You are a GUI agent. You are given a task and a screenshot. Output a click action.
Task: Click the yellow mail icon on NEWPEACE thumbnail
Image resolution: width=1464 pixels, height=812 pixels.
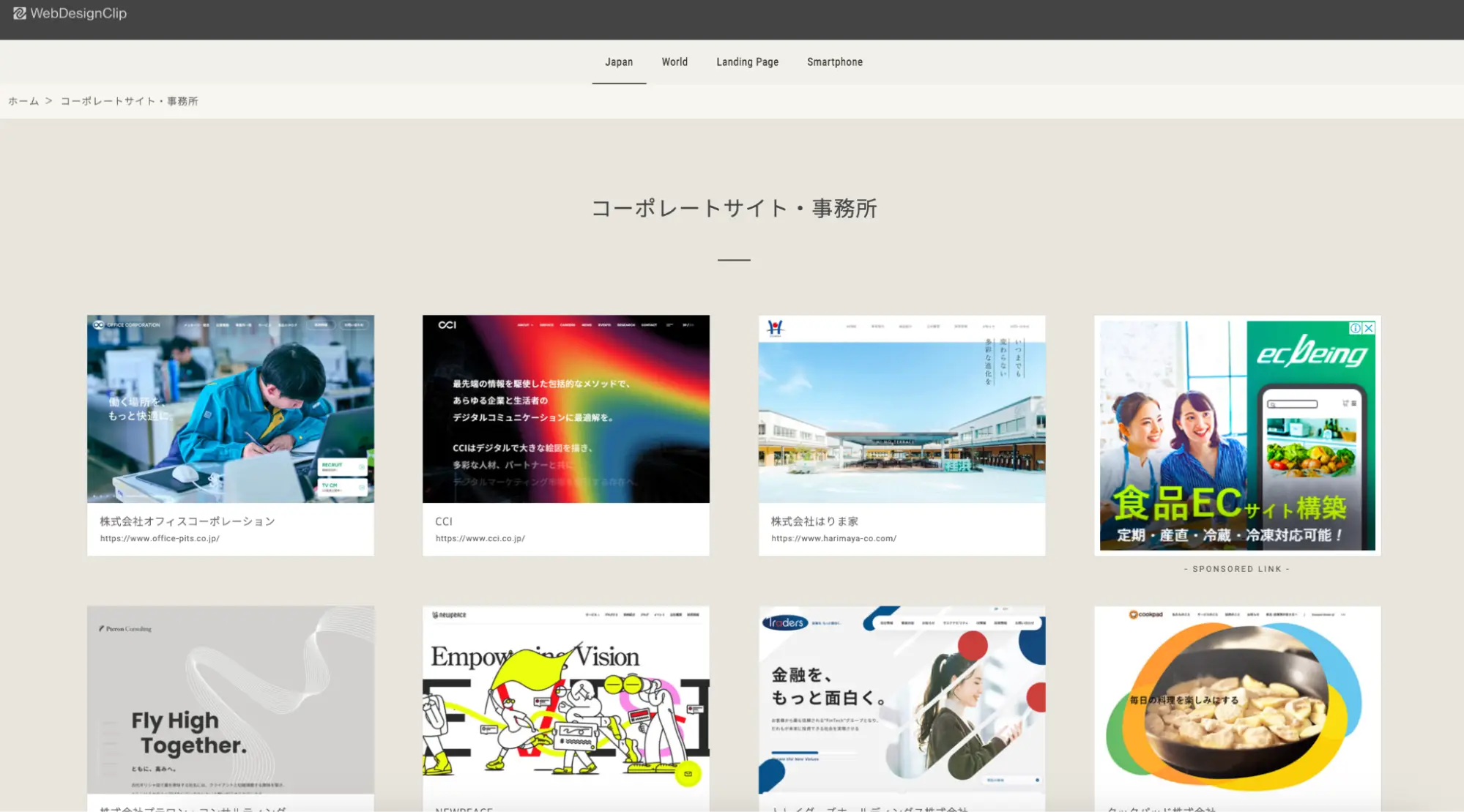point(688,773)
